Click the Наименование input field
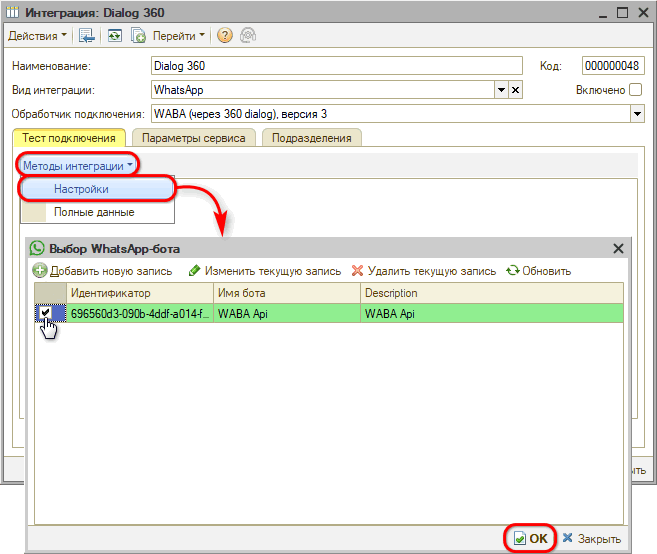 [336, 66]
